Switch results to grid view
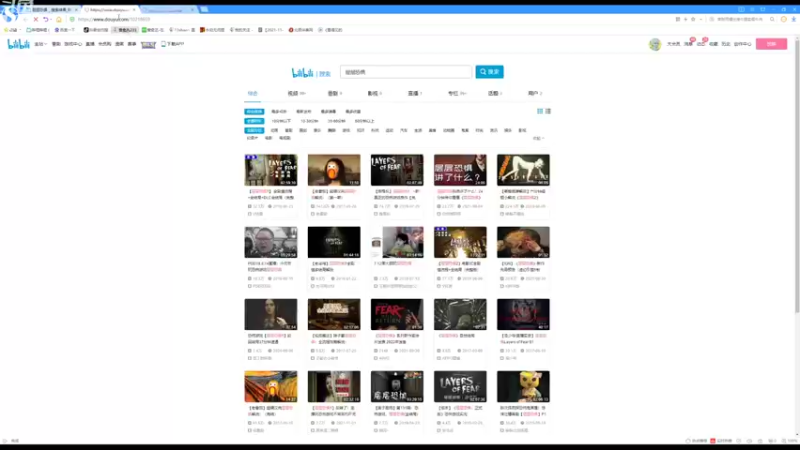 (x=540, y=111)
